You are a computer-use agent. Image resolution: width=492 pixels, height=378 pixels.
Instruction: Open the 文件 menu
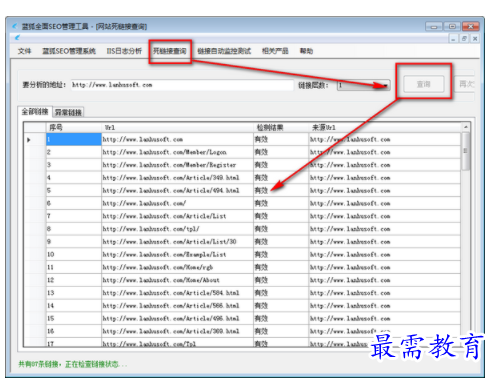click(x=24, y=51)
